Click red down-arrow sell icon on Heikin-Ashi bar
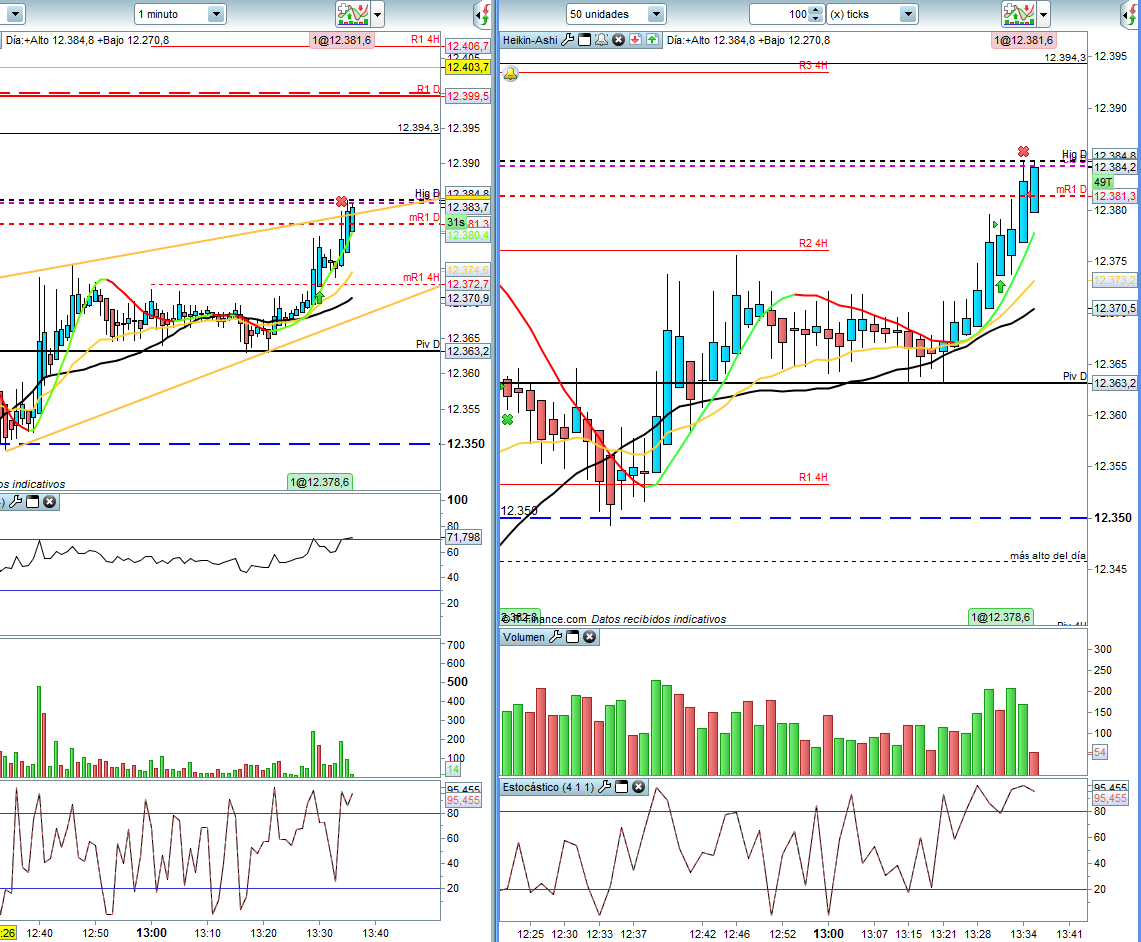This screenshot has height=942, width=1141. [x=635, y=40]
